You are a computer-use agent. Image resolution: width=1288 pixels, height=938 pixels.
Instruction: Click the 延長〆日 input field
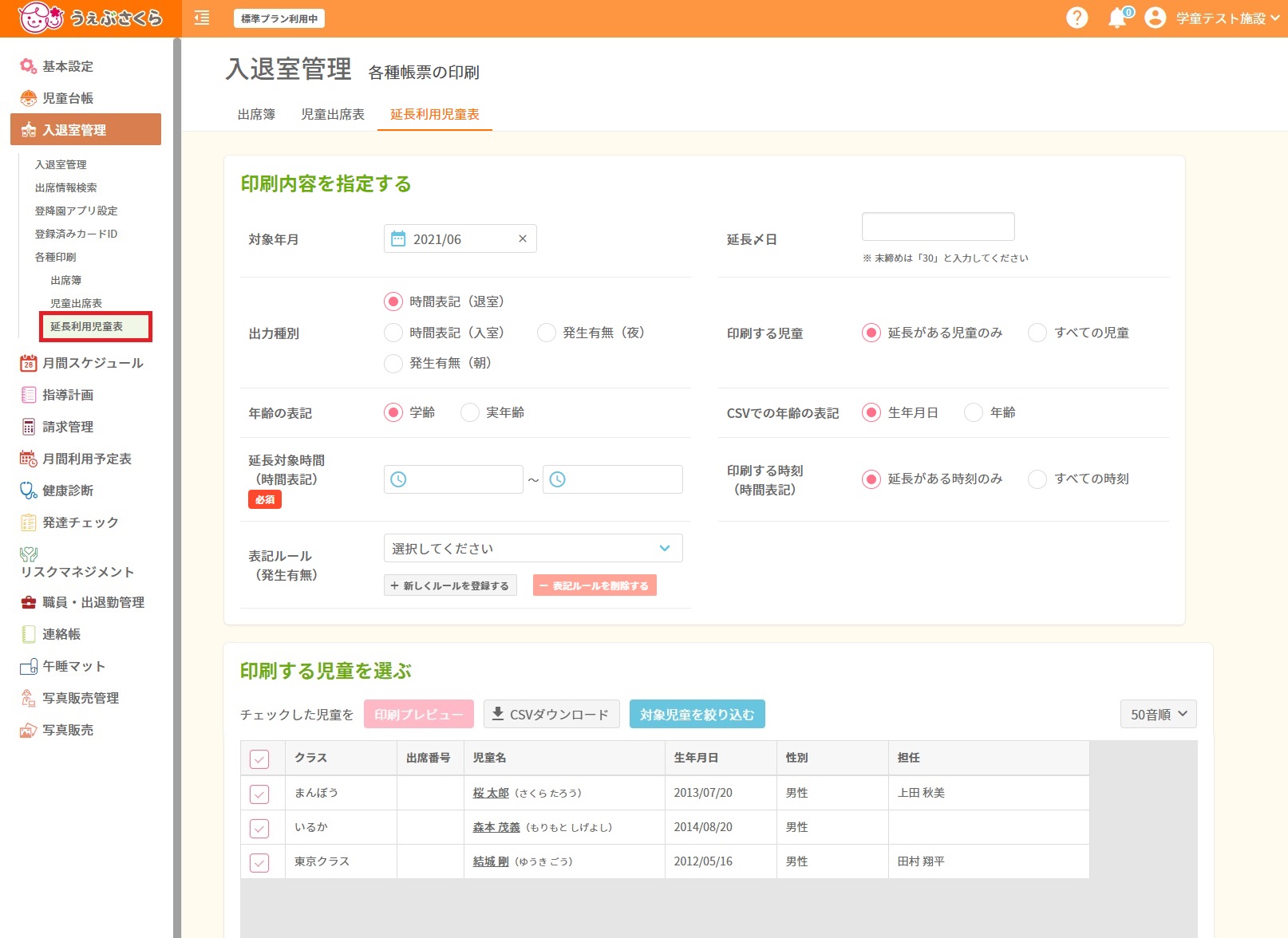tap(938, 227)
